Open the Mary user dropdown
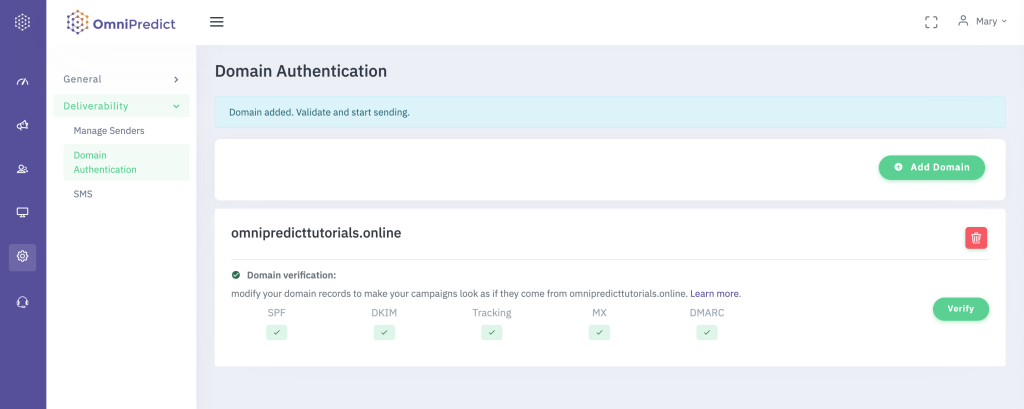1024x409 pixels. (x=981, y=21)
